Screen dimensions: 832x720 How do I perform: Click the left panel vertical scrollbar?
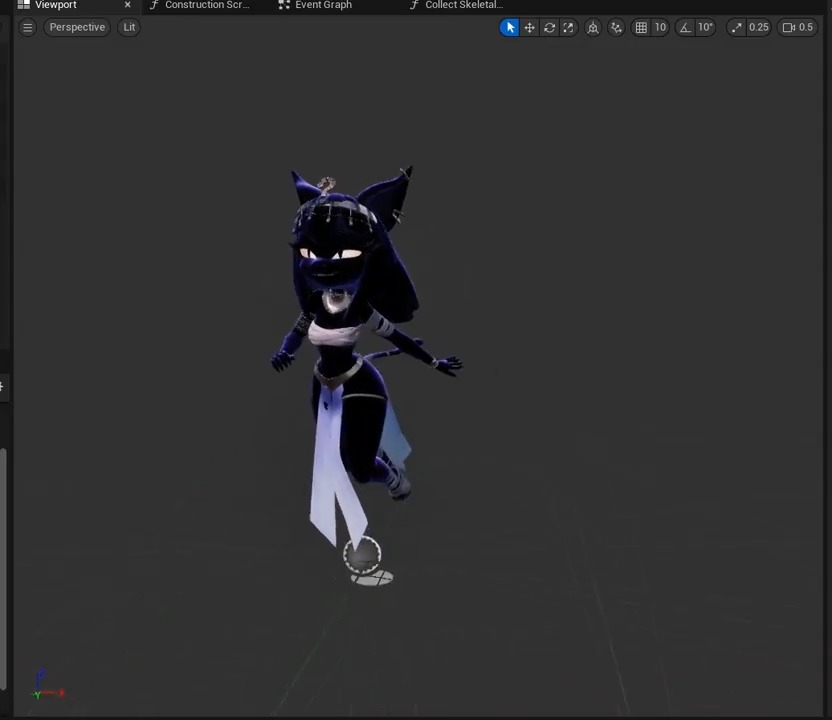click(3, 568)
